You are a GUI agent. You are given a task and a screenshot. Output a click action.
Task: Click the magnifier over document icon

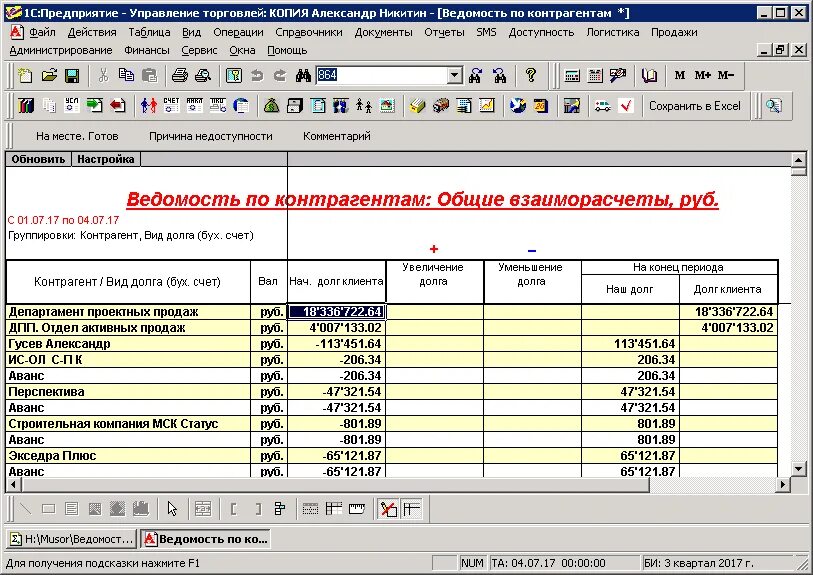[x=774, y=106]
